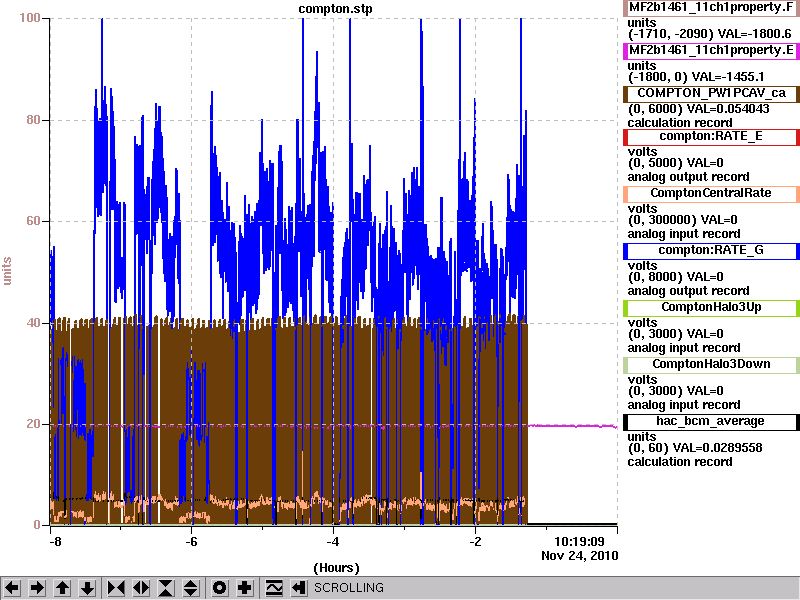Zoom out vertically with the up-down triangles icon
Image resolution: width=800 pixels, height=600 pixels.
[191, 588]
